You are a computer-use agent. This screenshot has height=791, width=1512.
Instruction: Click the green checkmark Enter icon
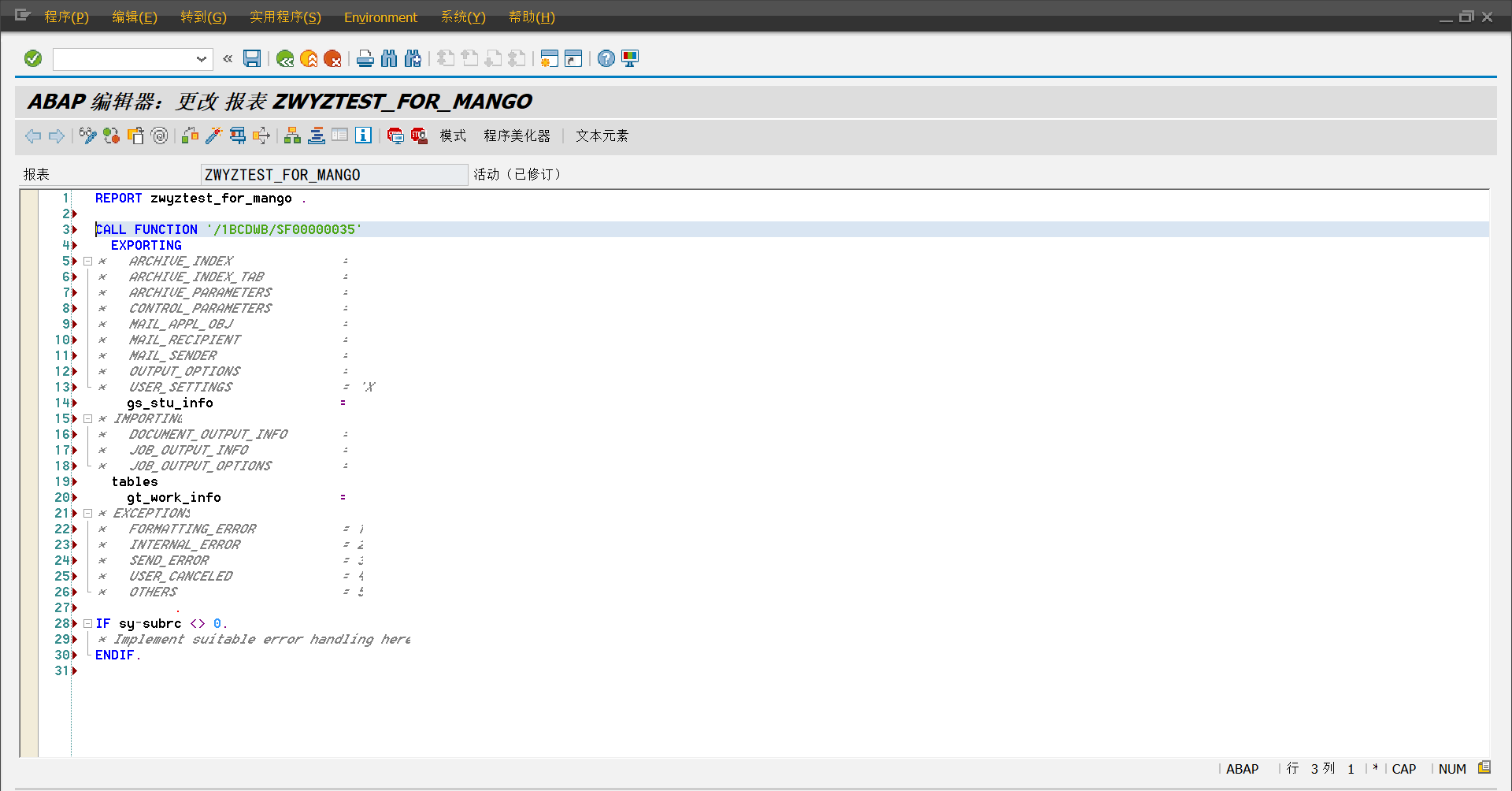(x=33, y=58)
